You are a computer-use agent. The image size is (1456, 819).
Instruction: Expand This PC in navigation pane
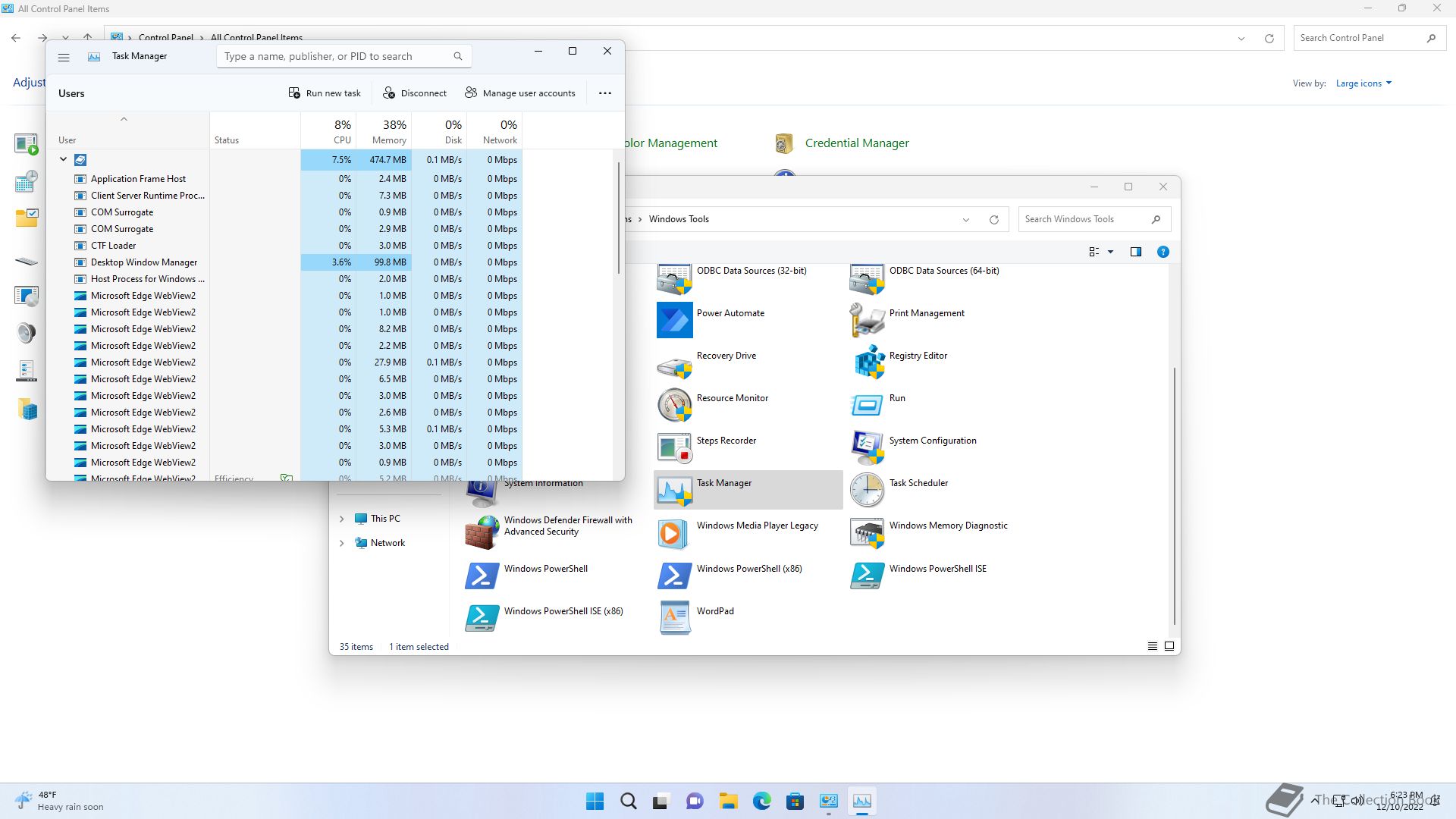click(x=341, y=519)
